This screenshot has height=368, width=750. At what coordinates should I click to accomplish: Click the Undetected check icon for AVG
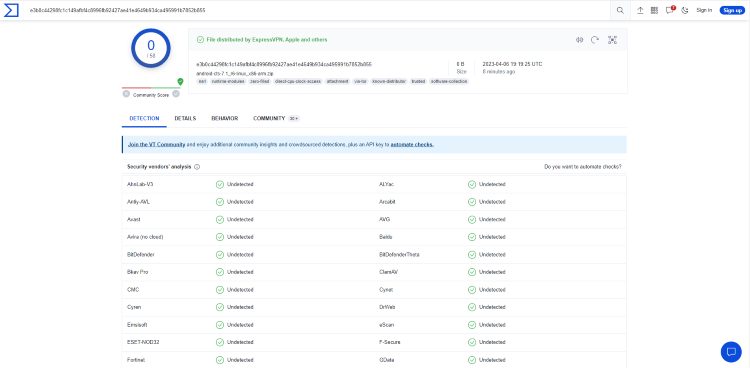click(472, 220)
